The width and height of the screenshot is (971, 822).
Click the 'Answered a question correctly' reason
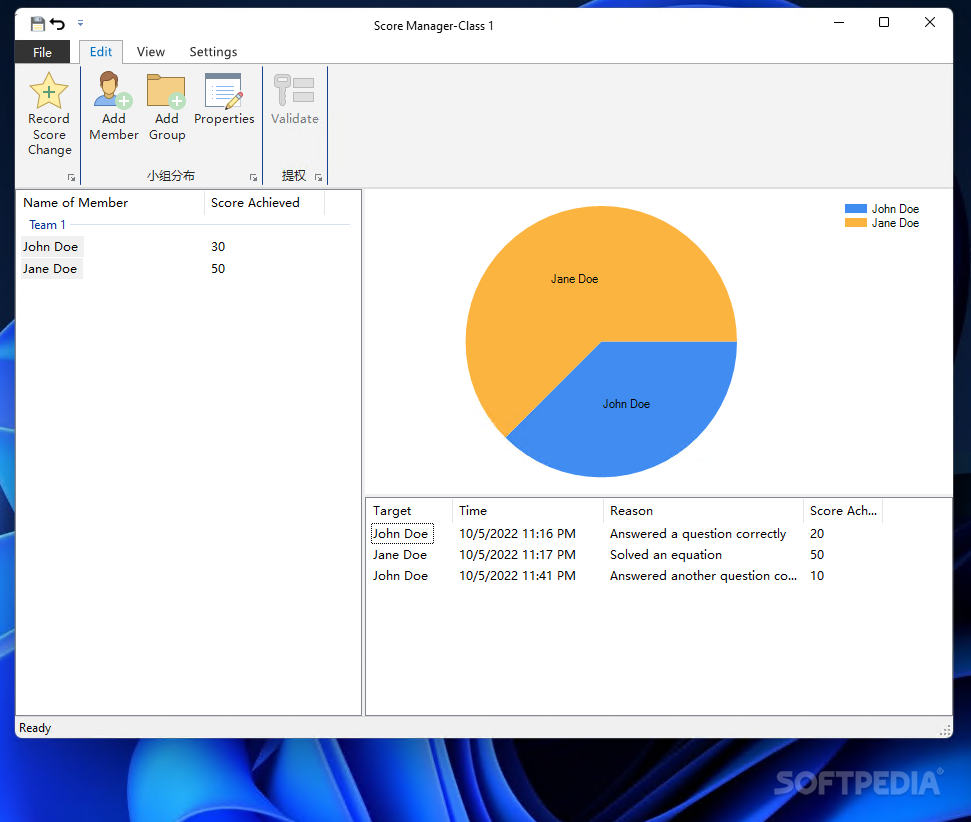(698, 533)
